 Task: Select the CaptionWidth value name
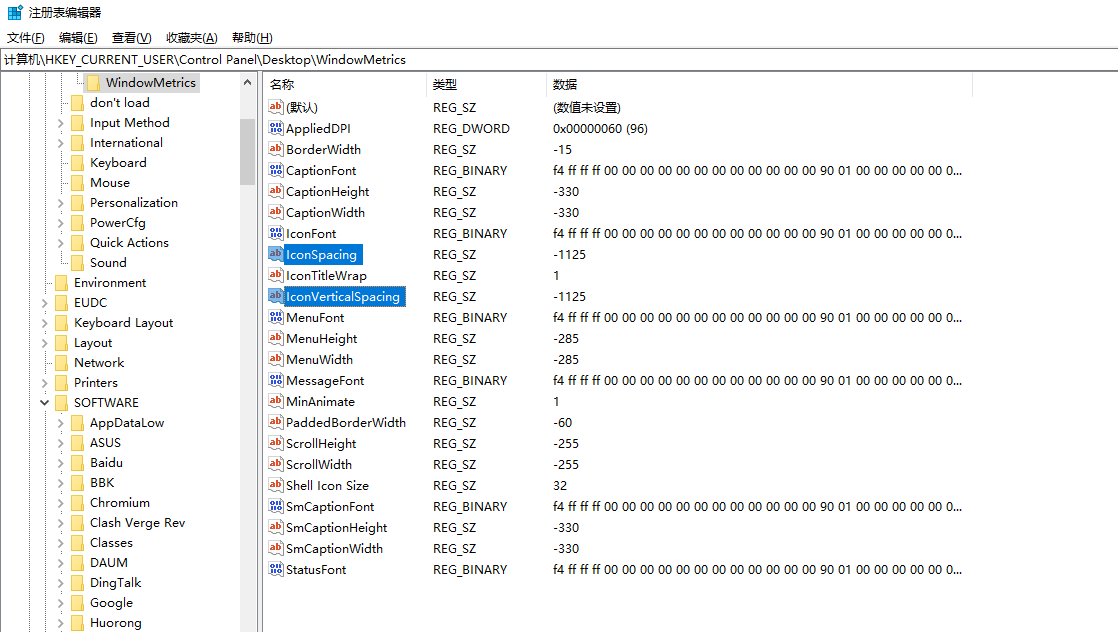coord(325,213)
